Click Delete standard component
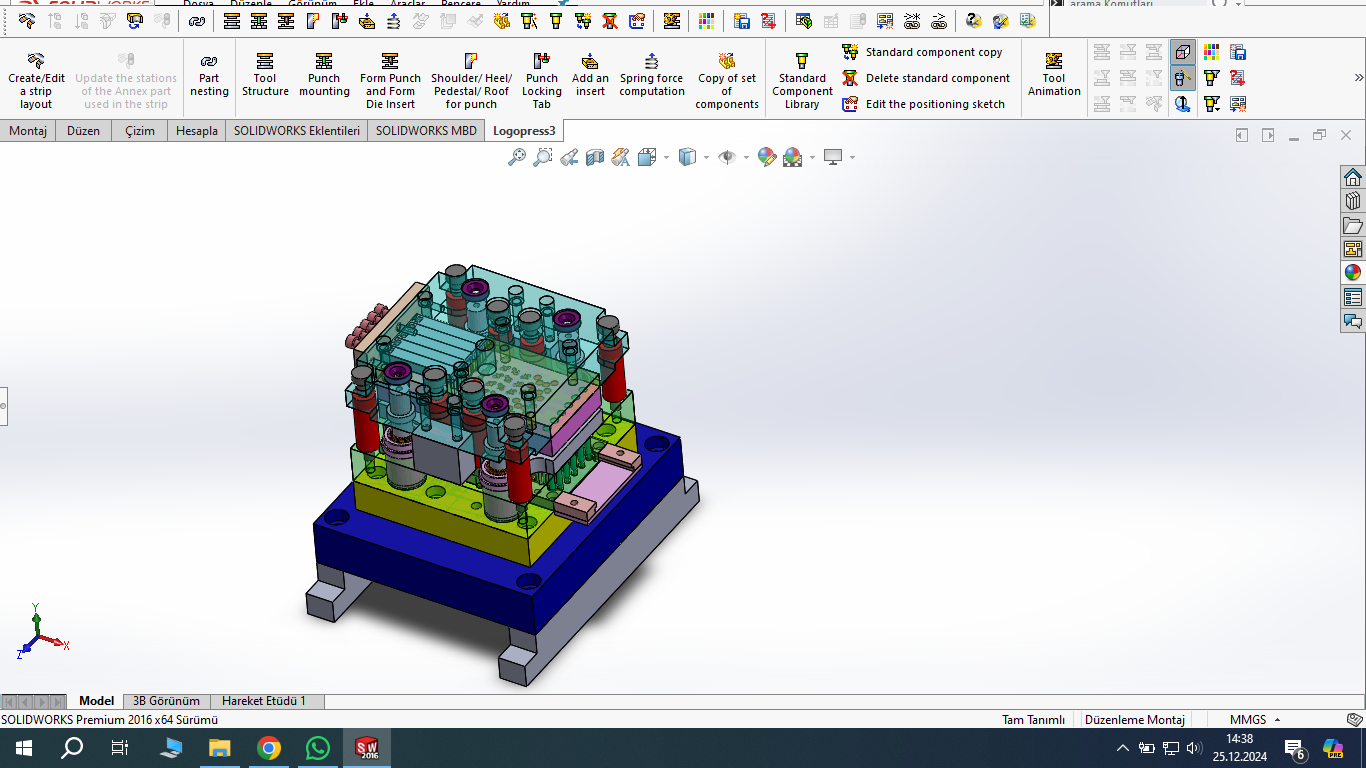 click(x=937, y=78)
